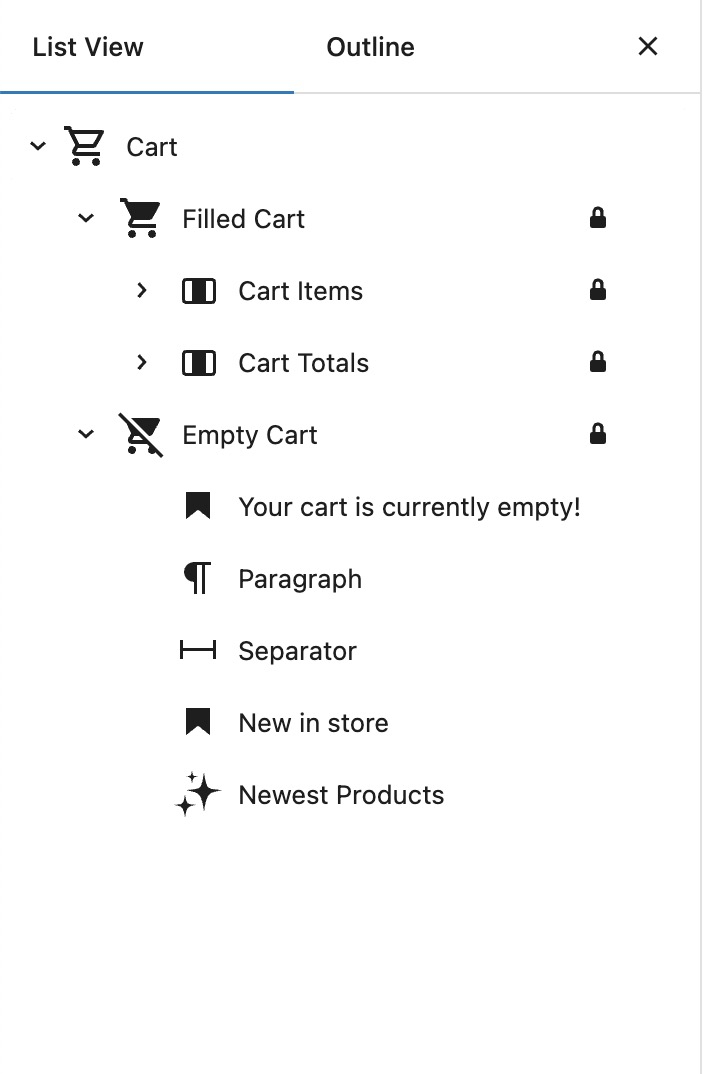Toggle the lock on Cart Items
This screenshot has height=1074, width=708.
pos(598,290)
